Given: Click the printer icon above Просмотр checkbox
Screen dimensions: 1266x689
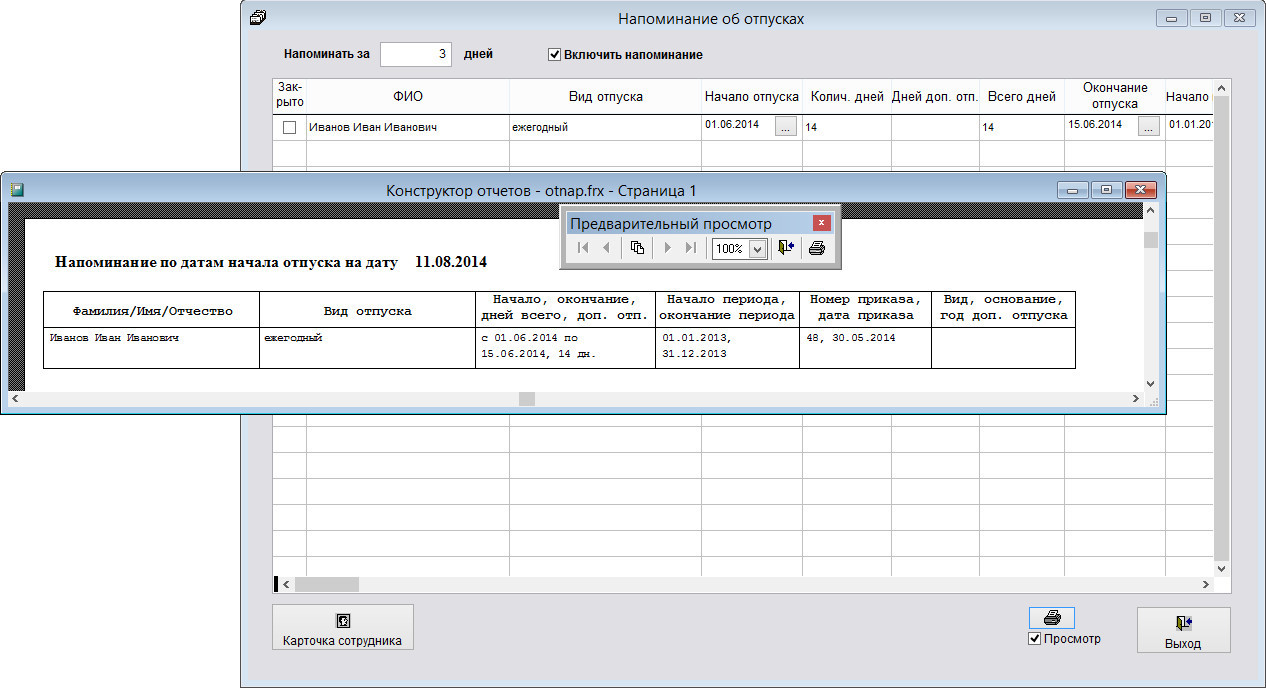Looking at the screenshot, I should pyautogui.click(x=1051, y=618).
